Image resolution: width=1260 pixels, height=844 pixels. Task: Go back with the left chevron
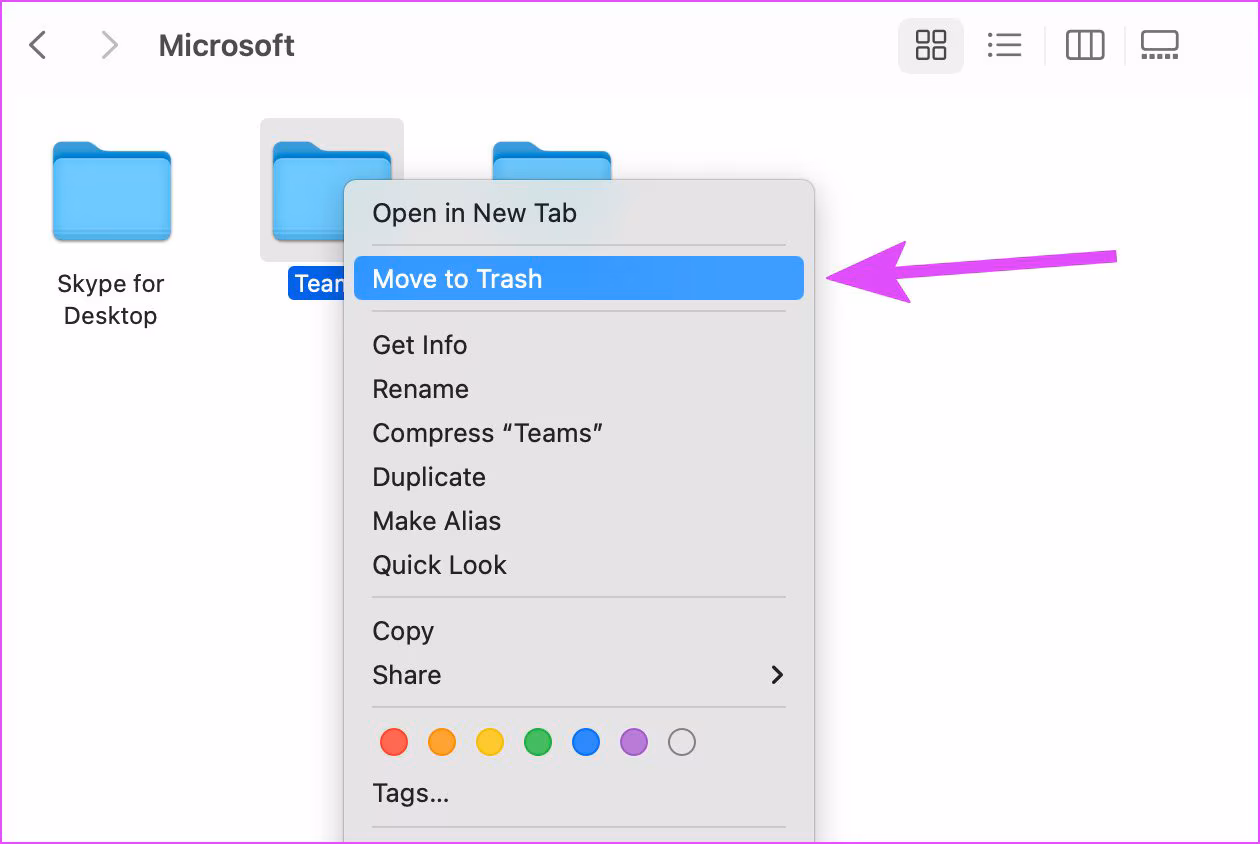pyautogui.click(x=38, y=45)
